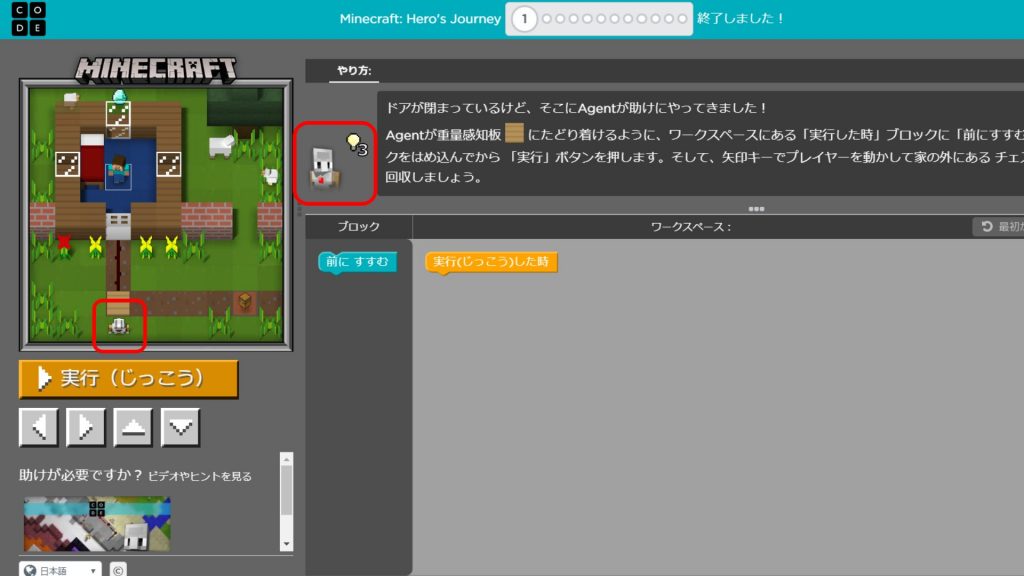Move player up with the up arrow button

tap(133, 428)
